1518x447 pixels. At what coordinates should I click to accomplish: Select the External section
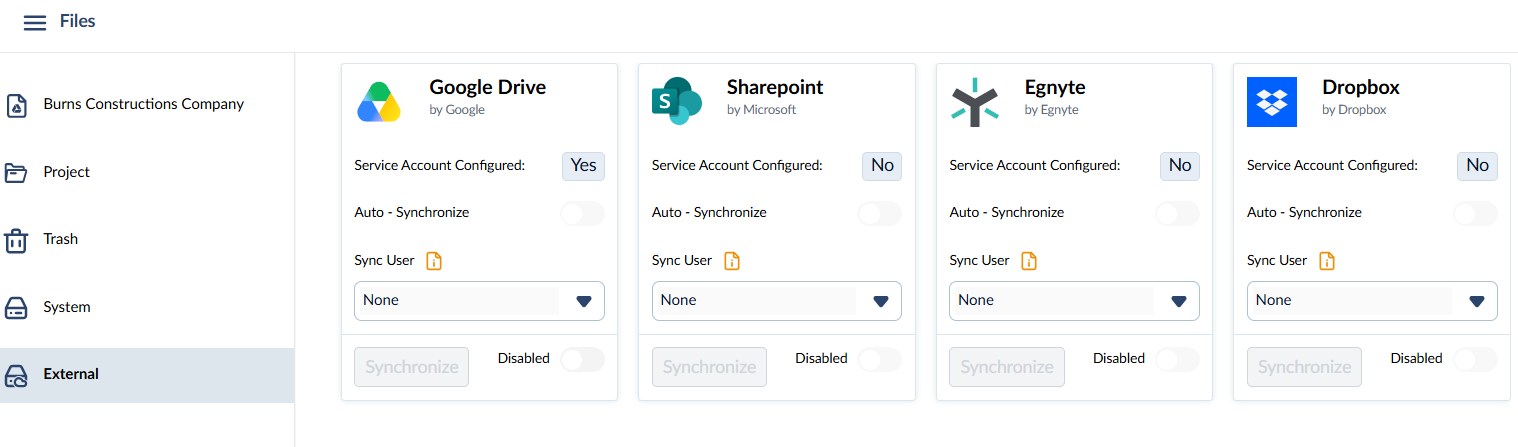pos(147,375)
